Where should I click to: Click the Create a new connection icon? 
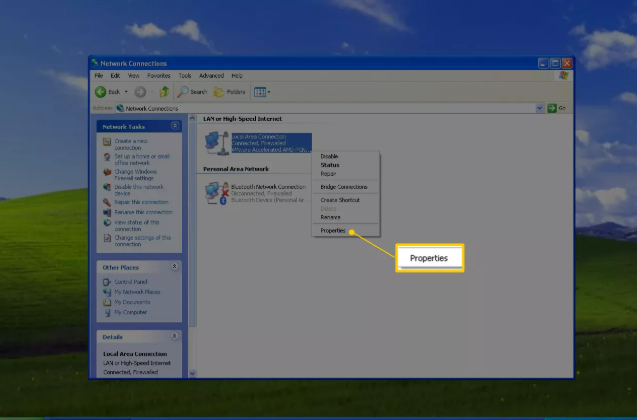(x=107, y=142)
